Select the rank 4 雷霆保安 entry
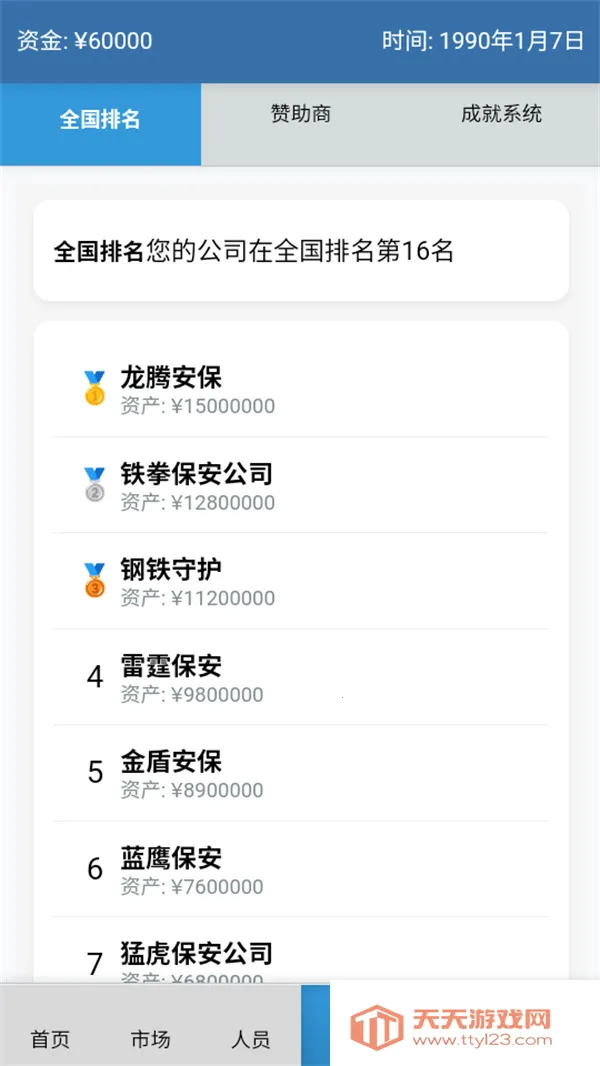Screen dimensions: 600x1066 click(x=300, y=676)
